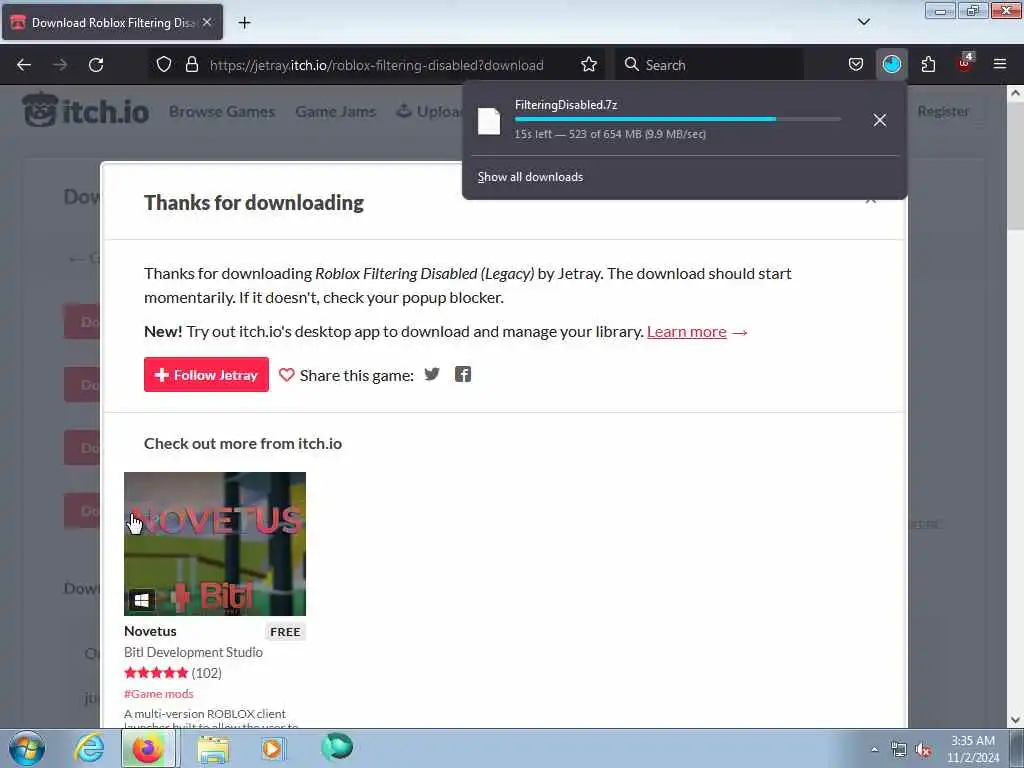Viewport: 1024px width, 768px height.
Task: List all tabs with the chevron
Action: point(863,22)
